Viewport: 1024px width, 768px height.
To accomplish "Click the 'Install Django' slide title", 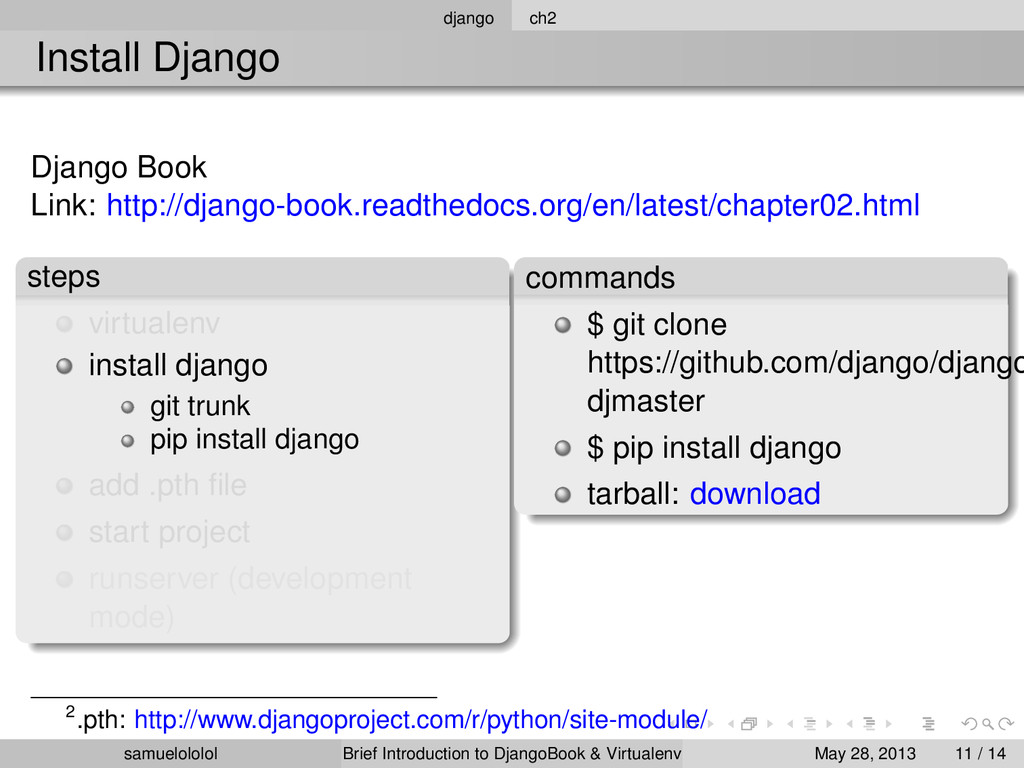I will 157,57.
